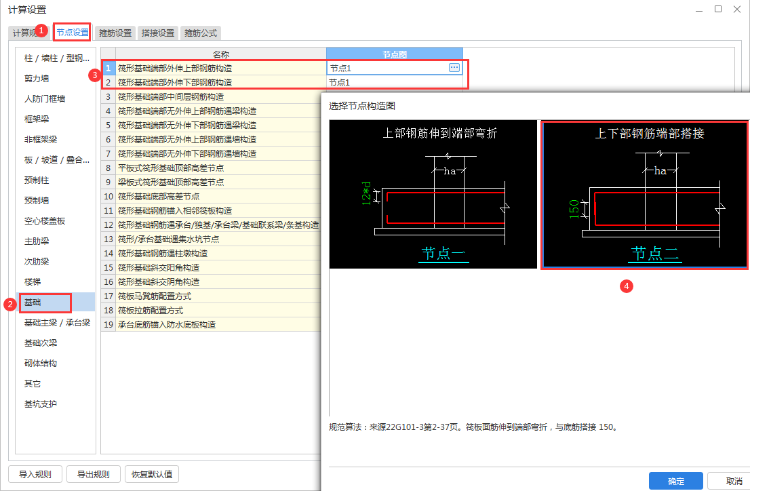Click row 15 筏形基础斜交阳角构造

[x=218, y=268]
